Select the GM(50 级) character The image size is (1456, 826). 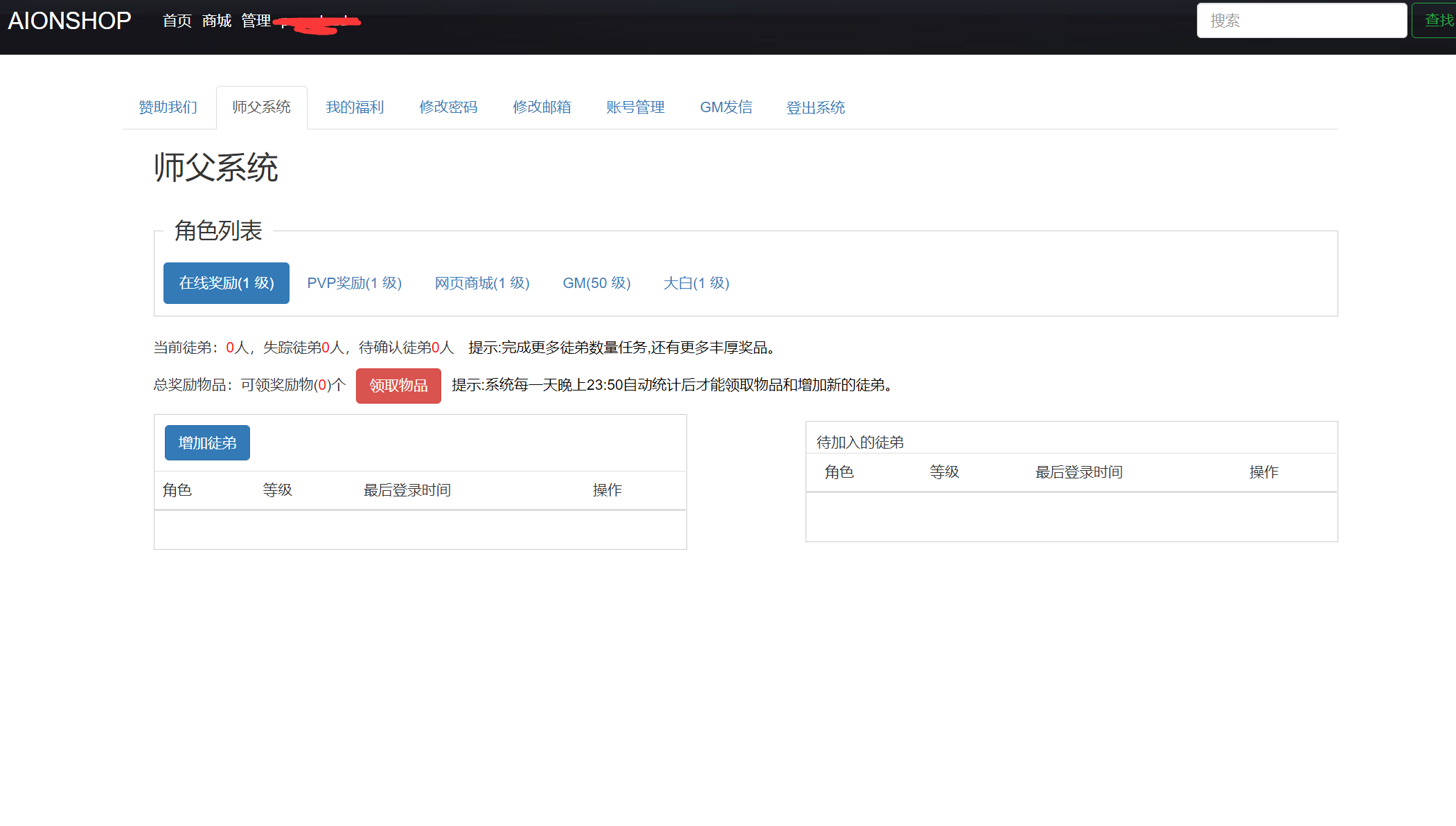[x=596, y=283]
